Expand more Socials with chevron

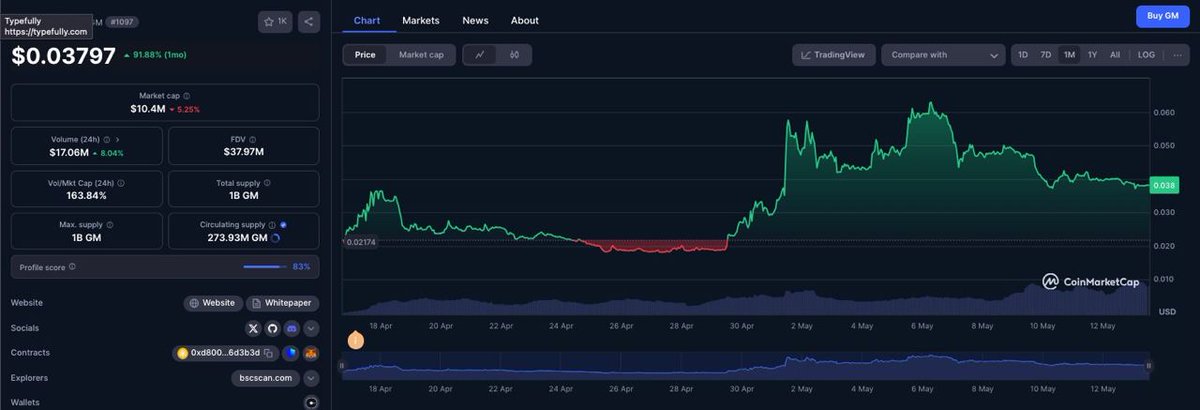[x=311, y=328]
